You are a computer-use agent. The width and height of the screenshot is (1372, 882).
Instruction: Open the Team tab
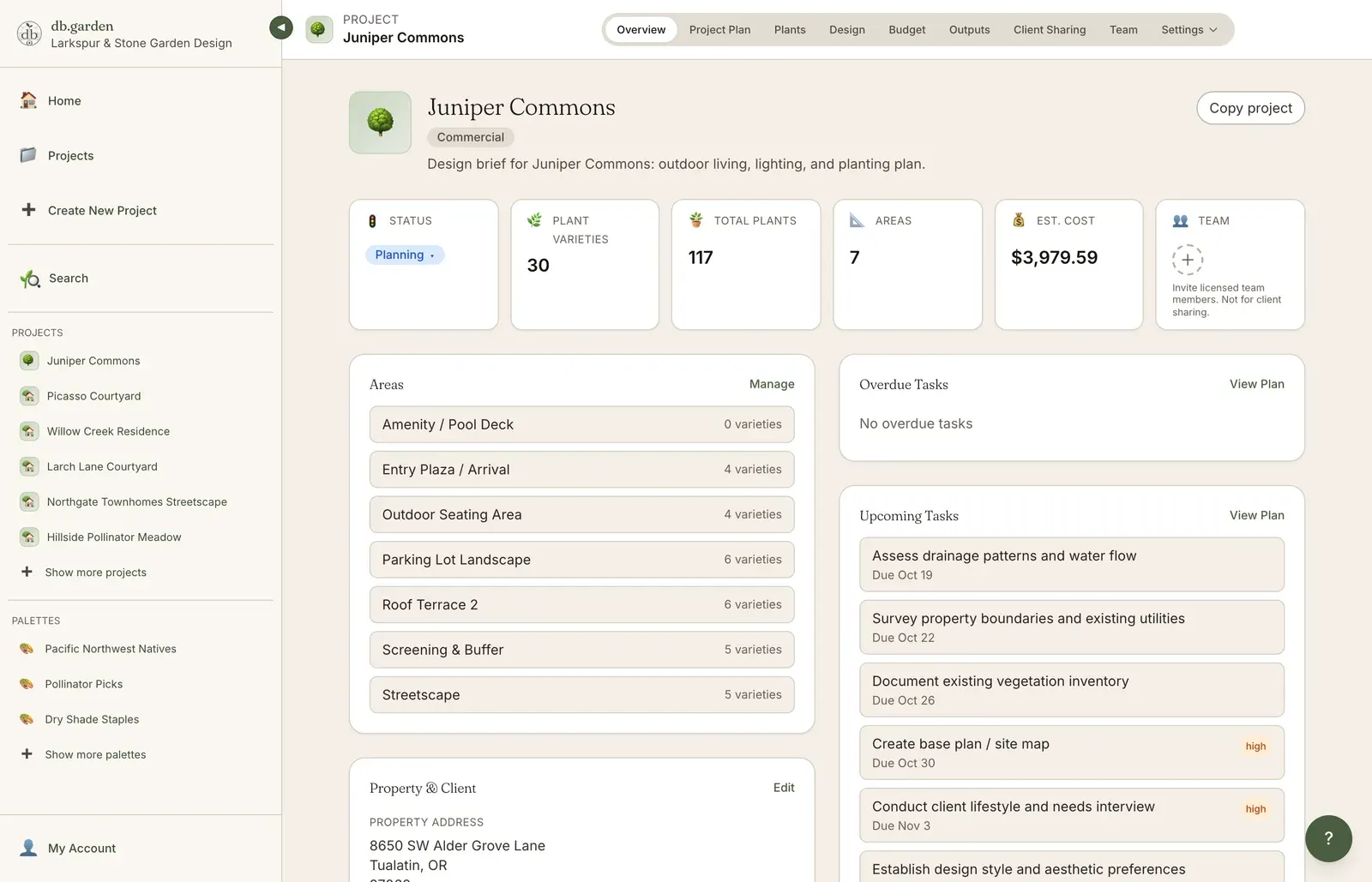(1123, 29)
